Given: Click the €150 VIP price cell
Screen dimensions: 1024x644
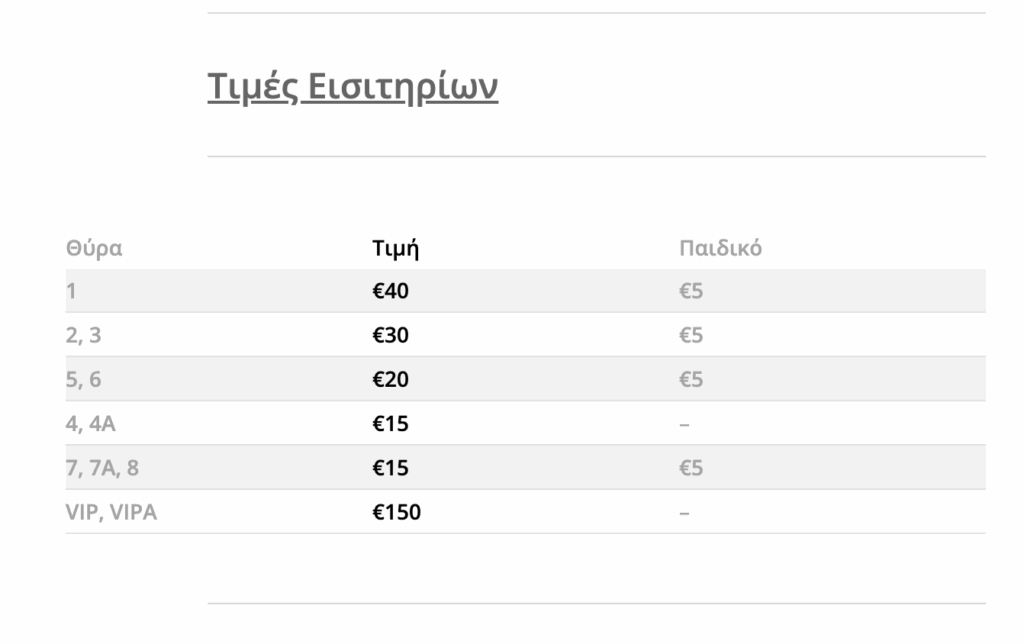Looking at the screenshot, I should 397,512.
